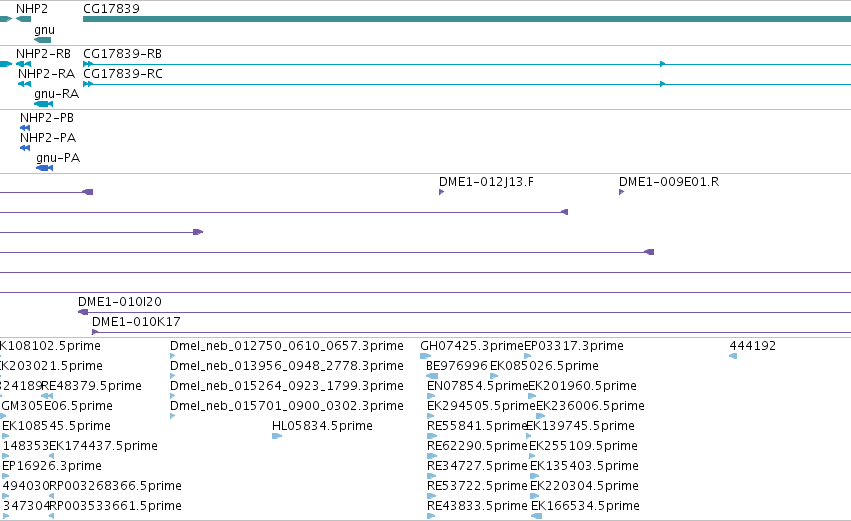Select the DME1-010K17 clone label
The width and height of the screenshot is (851, 521).
136,322
